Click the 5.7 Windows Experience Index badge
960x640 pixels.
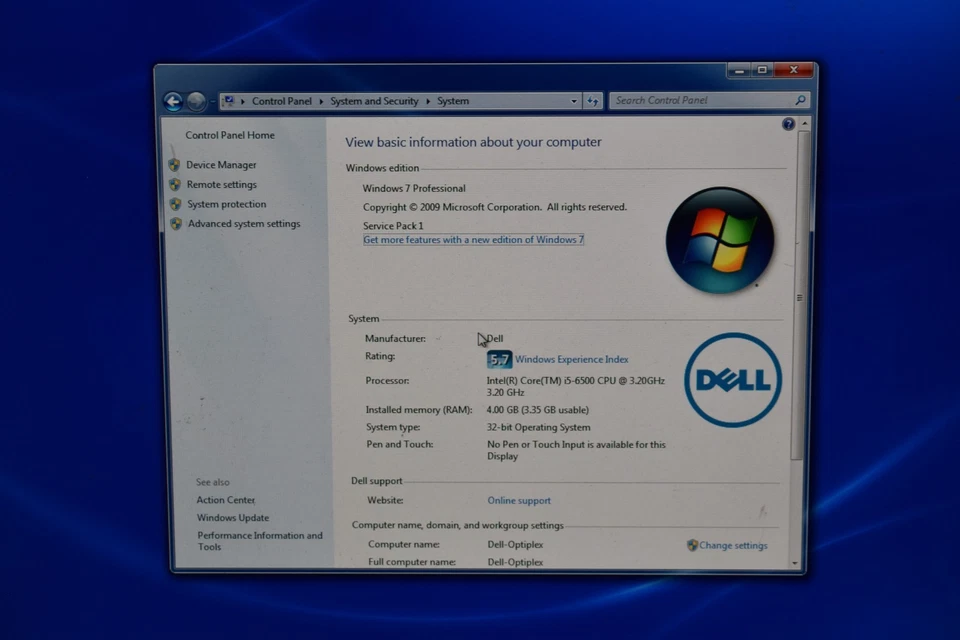(498, 359)
